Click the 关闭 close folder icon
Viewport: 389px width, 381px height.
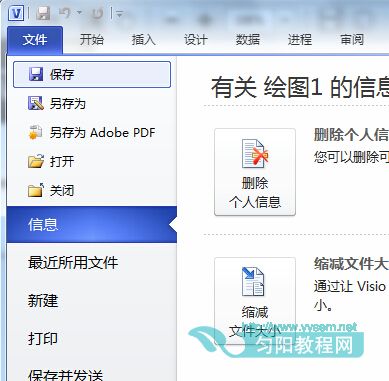pyautogui.click(x=36, y=190)
